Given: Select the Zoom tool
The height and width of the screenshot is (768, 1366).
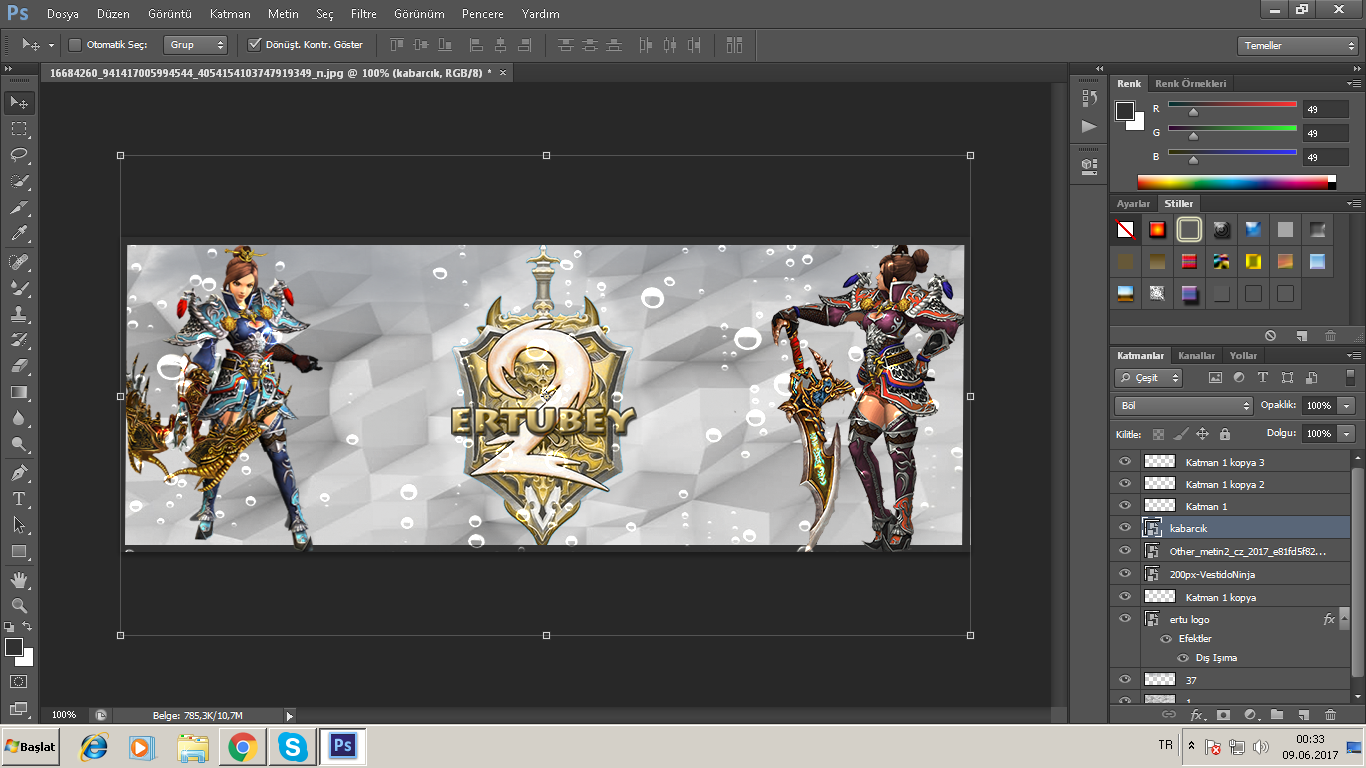Looking at the screenshot, I should [19, 606].
